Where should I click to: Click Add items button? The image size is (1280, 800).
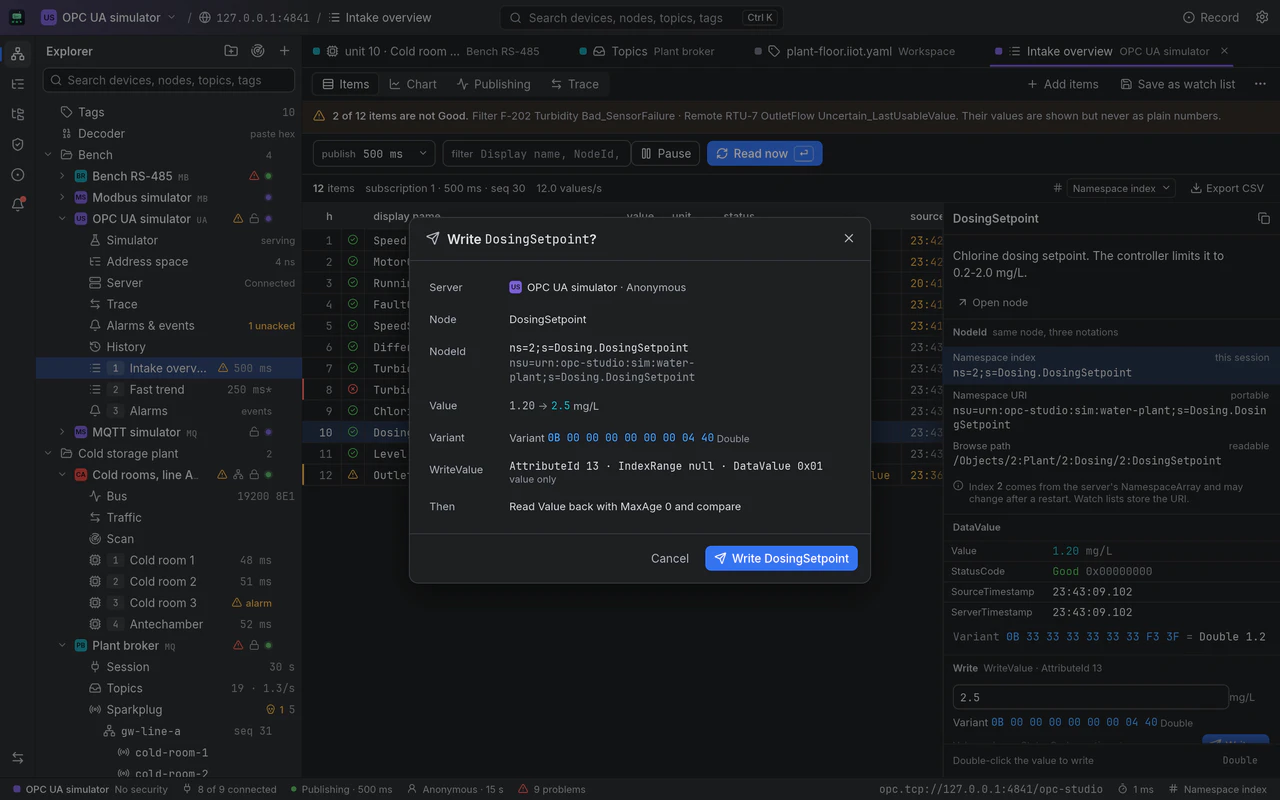[x=1063, y=84]
